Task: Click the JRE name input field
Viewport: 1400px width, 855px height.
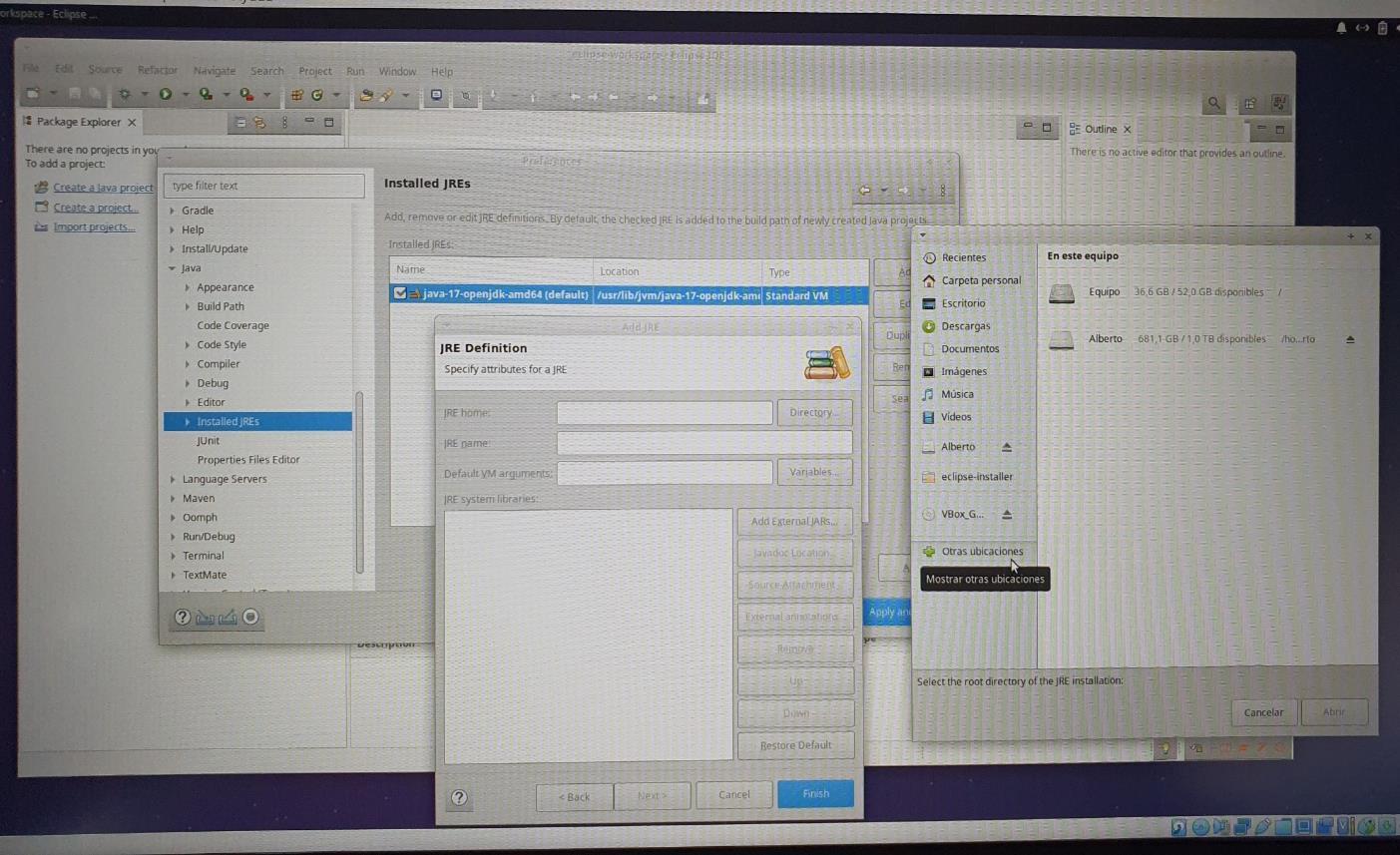Action: point(704,443)
